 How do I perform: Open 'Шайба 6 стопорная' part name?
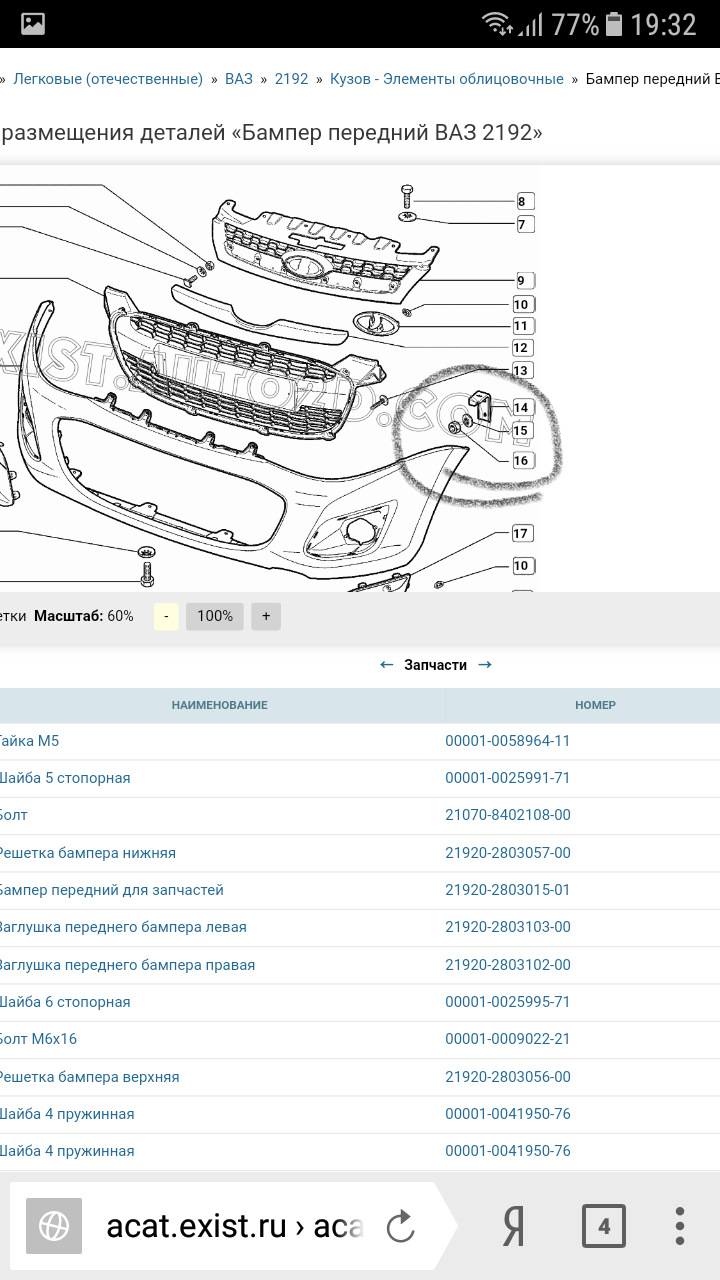[65, 1002]
